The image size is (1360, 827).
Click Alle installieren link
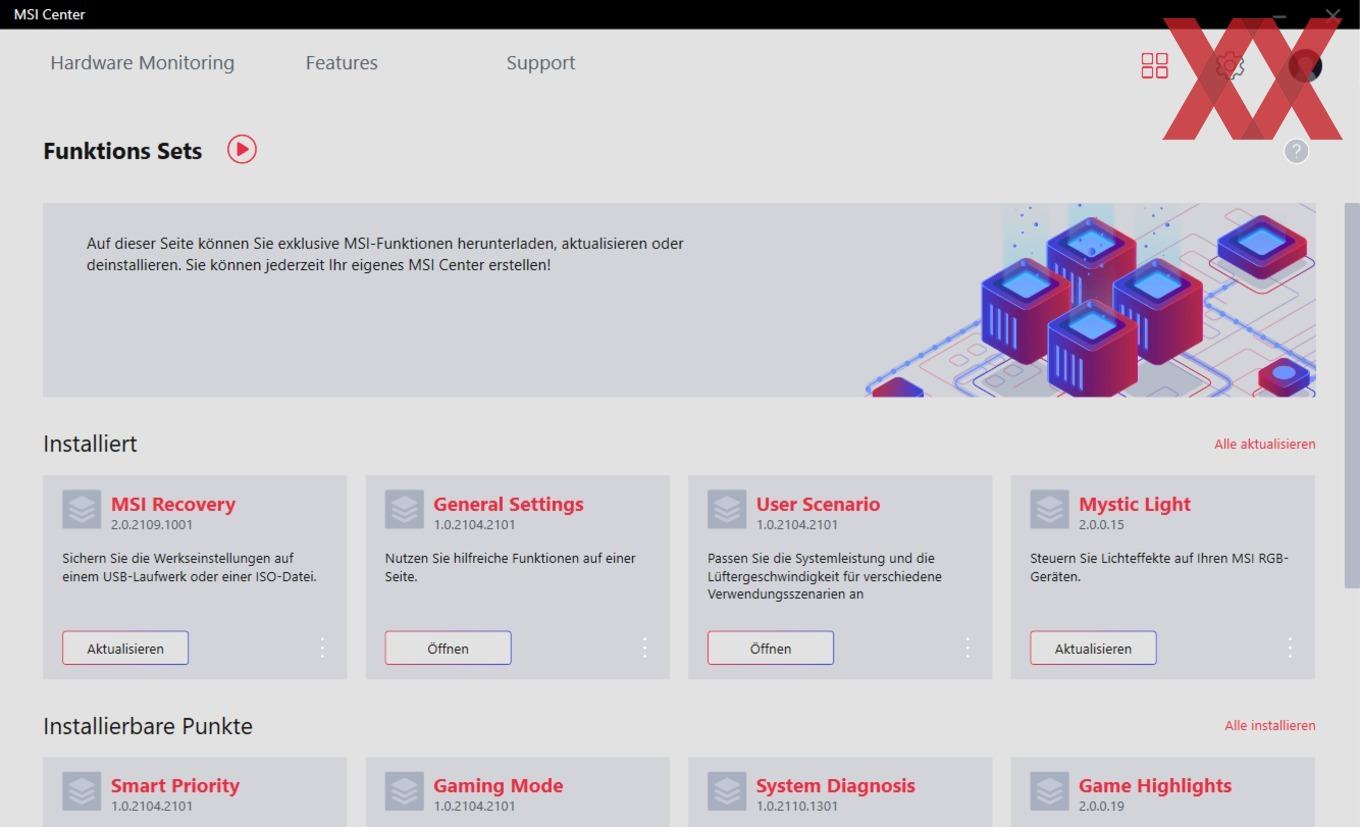1270,726
